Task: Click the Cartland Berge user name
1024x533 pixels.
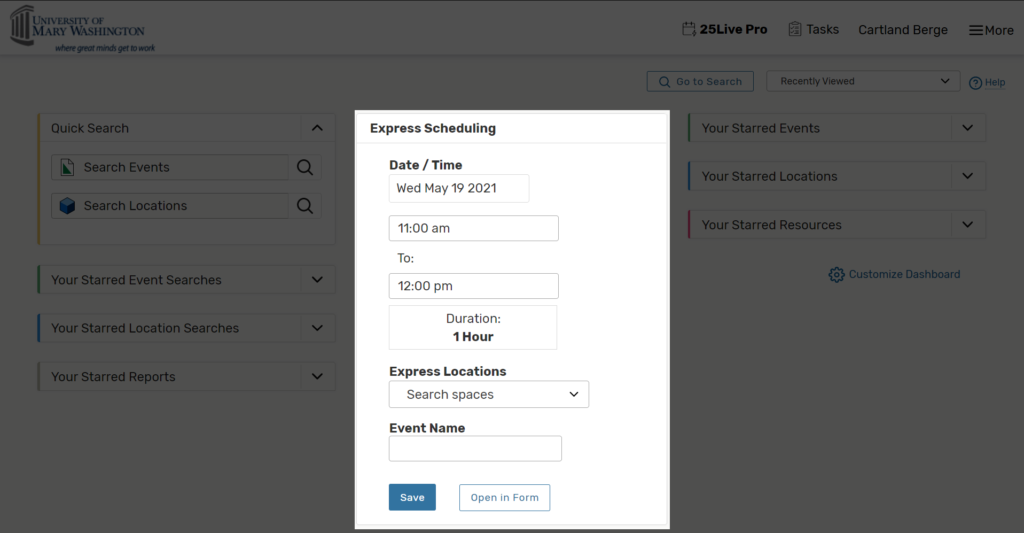Action: click(903, 30)
